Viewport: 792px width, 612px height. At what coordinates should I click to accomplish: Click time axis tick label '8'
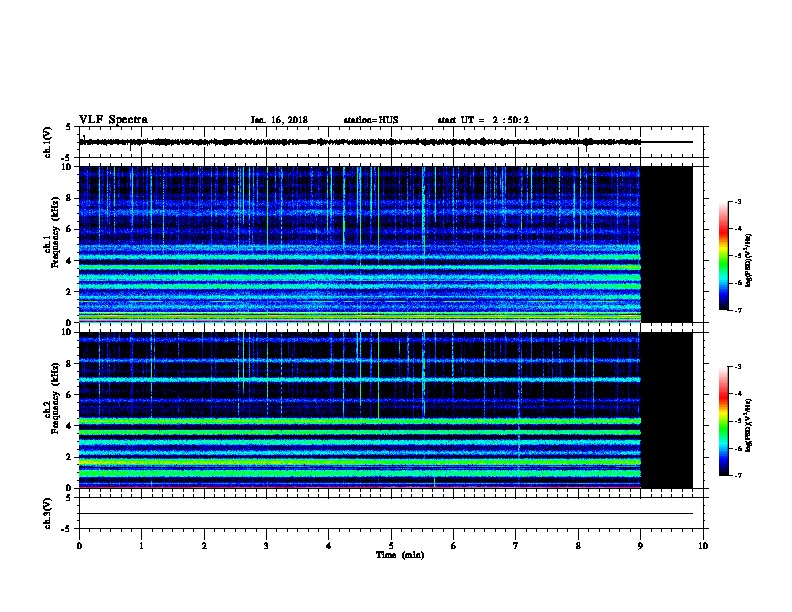[578, 545]
